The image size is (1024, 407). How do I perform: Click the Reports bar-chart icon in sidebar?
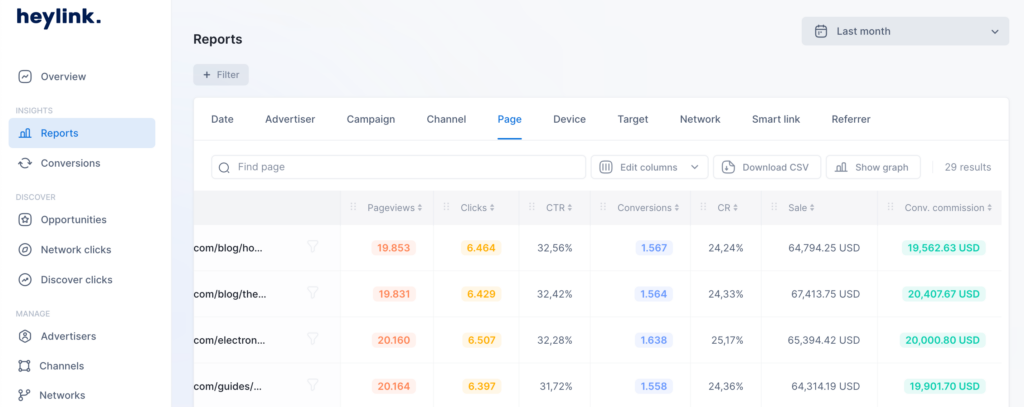pyautogui.click(x=25, y=133)
